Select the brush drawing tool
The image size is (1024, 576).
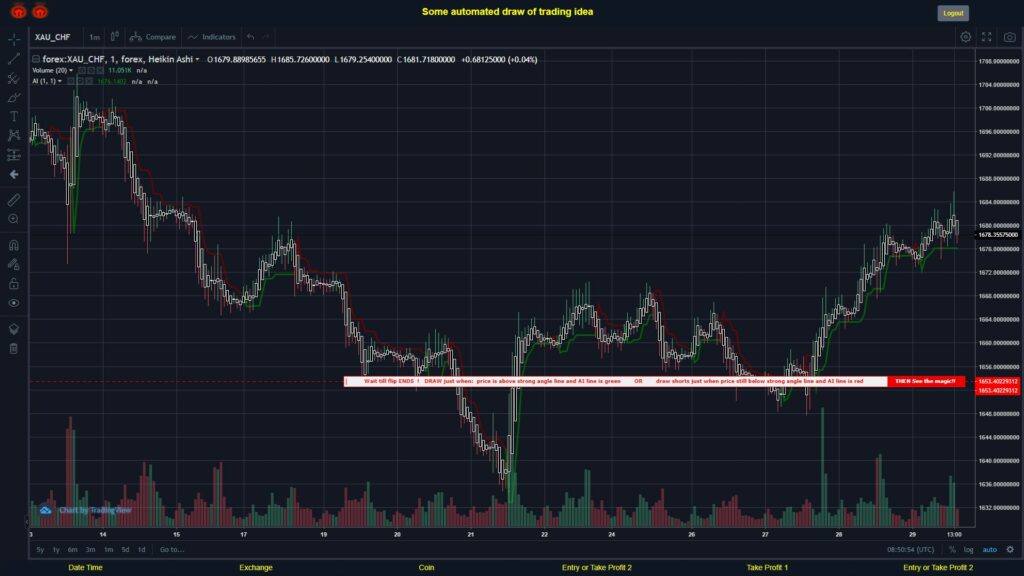click(14, 97)
